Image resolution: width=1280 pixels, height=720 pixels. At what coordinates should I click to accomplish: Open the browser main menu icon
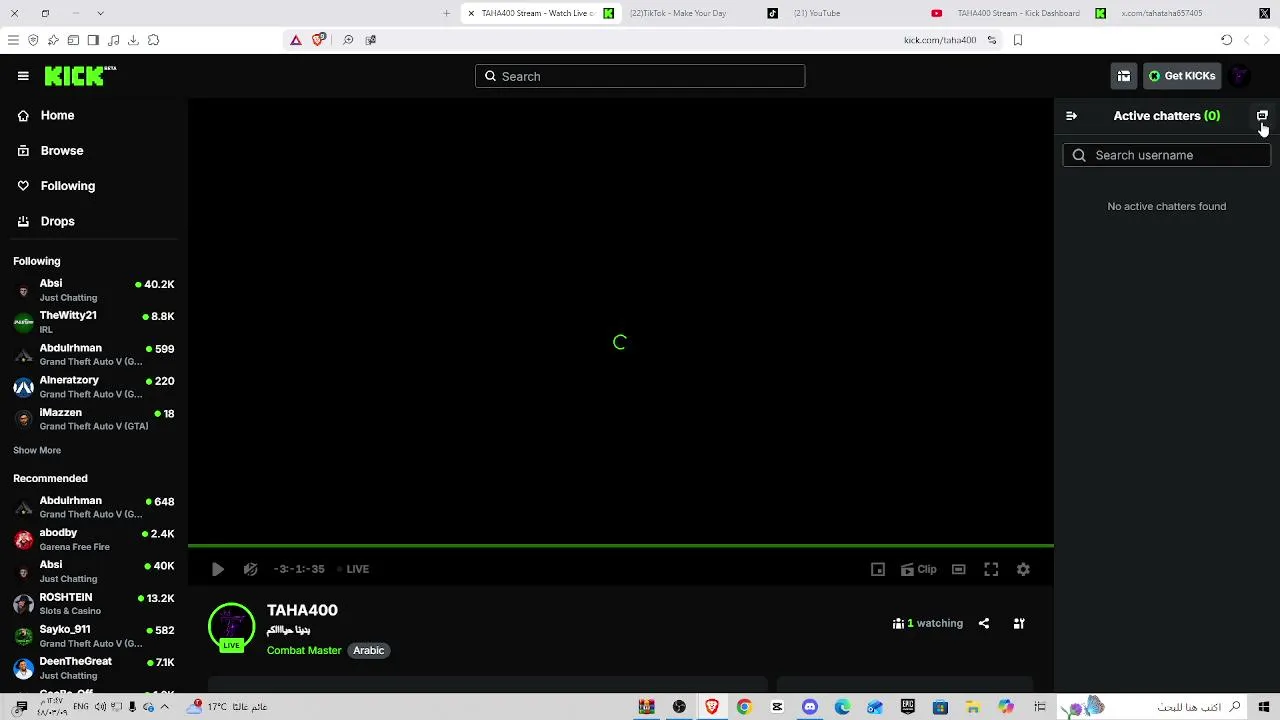(13, 40)
